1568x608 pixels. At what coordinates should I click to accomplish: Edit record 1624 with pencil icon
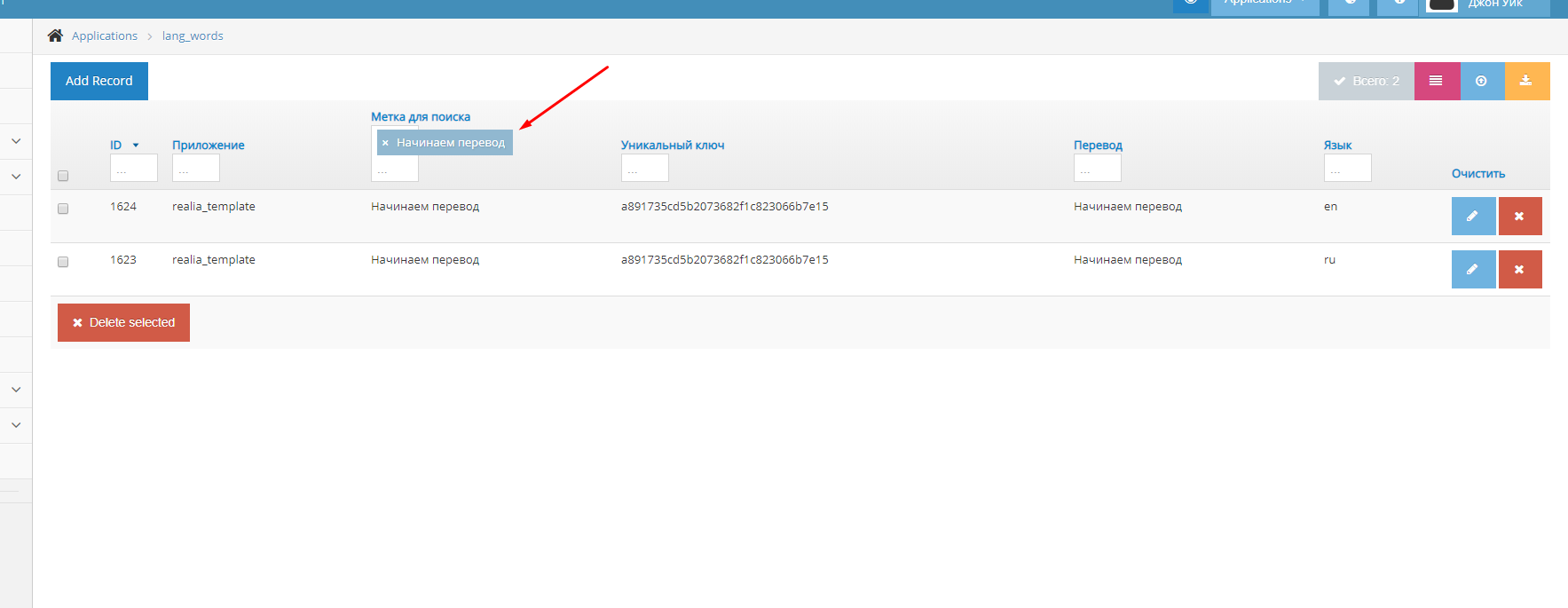(1473, 217)
